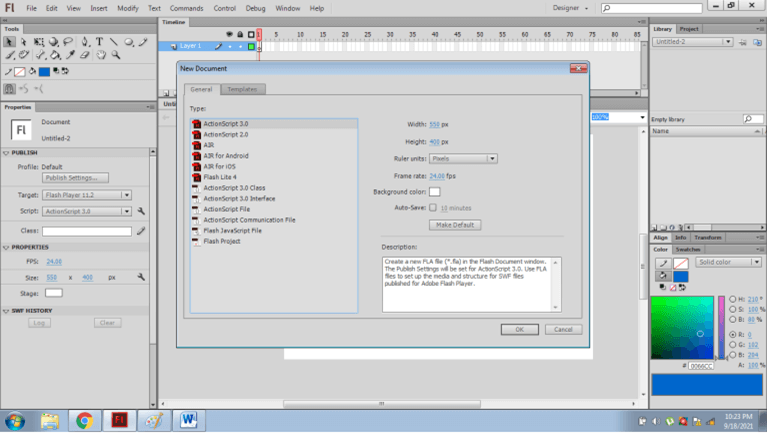The height and width of the screenshot is (433, 767).
Task: Click the Width 550 value
Action: [434, 125]
